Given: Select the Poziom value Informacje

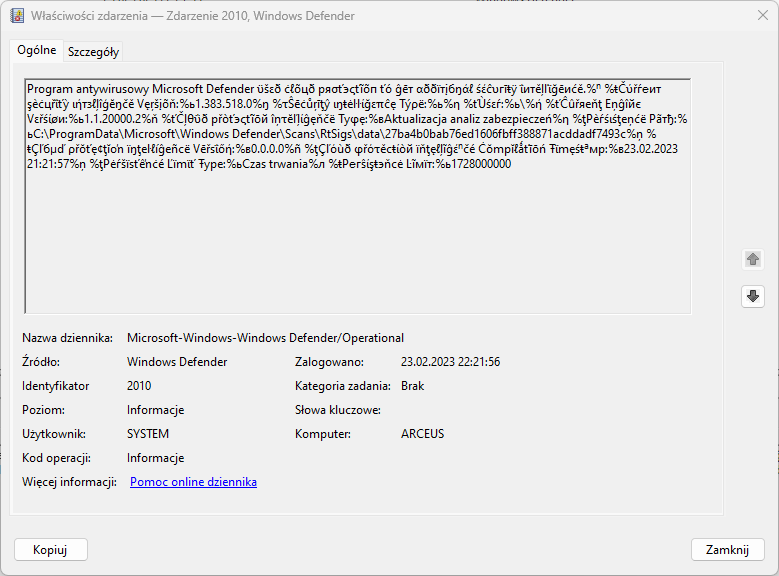Looking at the screenshot, I should 156,410.
